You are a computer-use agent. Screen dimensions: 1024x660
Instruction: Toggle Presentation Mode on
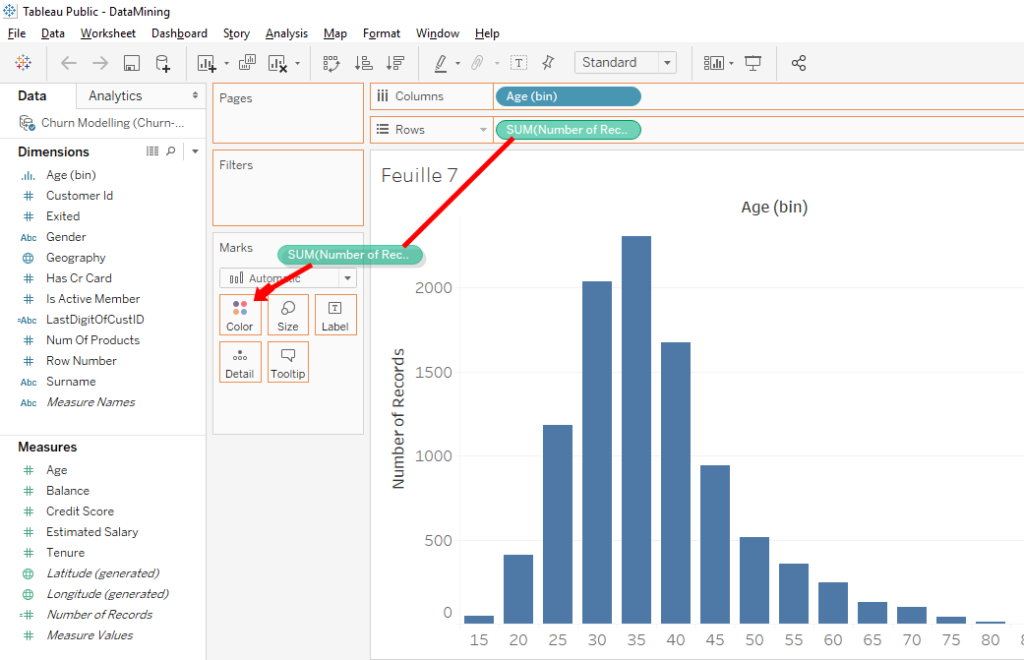tap(755, 62)
